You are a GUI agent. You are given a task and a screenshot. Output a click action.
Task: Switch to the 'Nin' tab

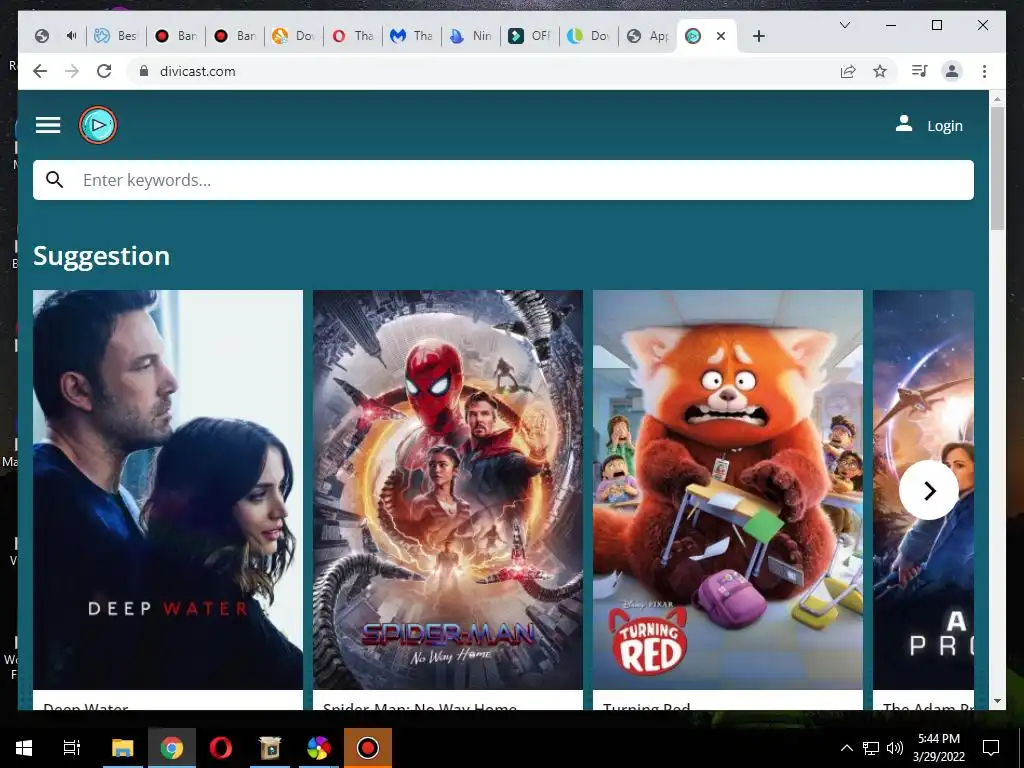470,36
